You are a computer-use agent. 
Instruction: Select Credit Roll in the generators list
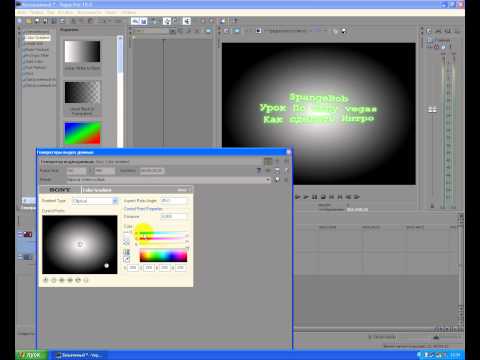click(x=35, y=44)
